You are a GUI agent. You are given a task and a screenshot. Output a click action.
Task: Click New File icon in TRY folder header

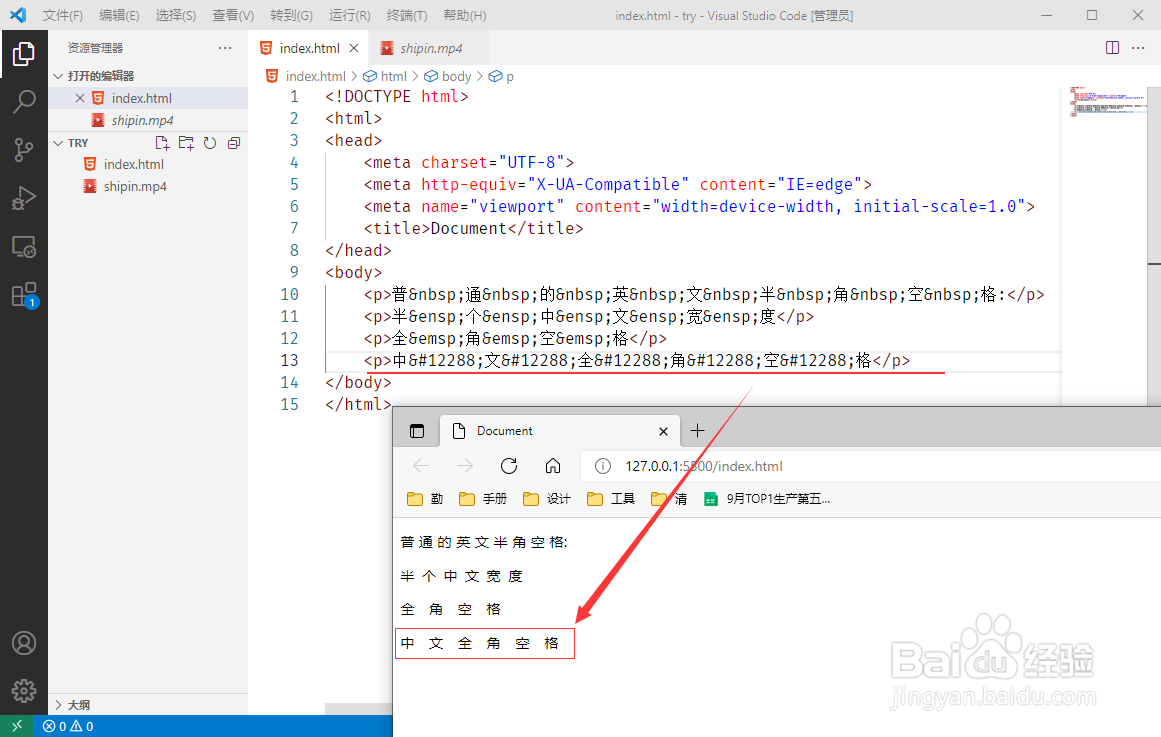(162, 143)
